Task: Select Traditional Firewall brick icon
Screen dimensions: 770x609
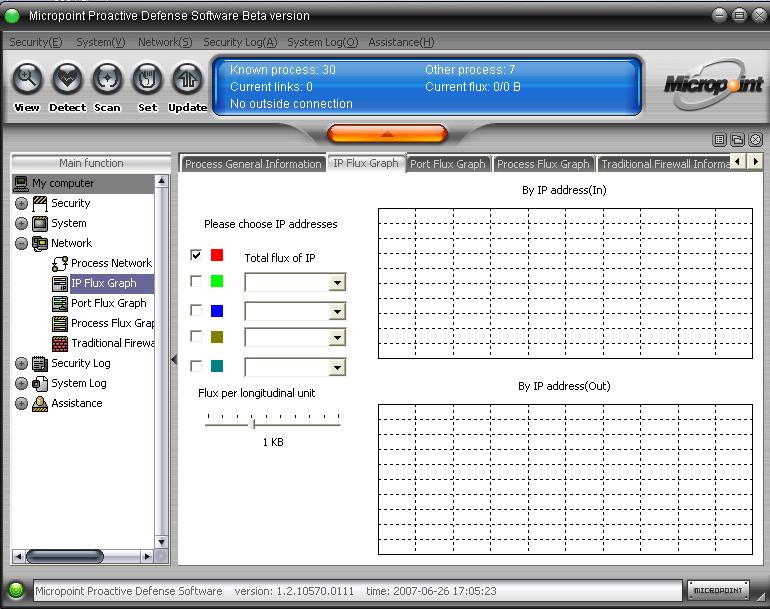Action: pyautogui.click(x=60, y=343)
